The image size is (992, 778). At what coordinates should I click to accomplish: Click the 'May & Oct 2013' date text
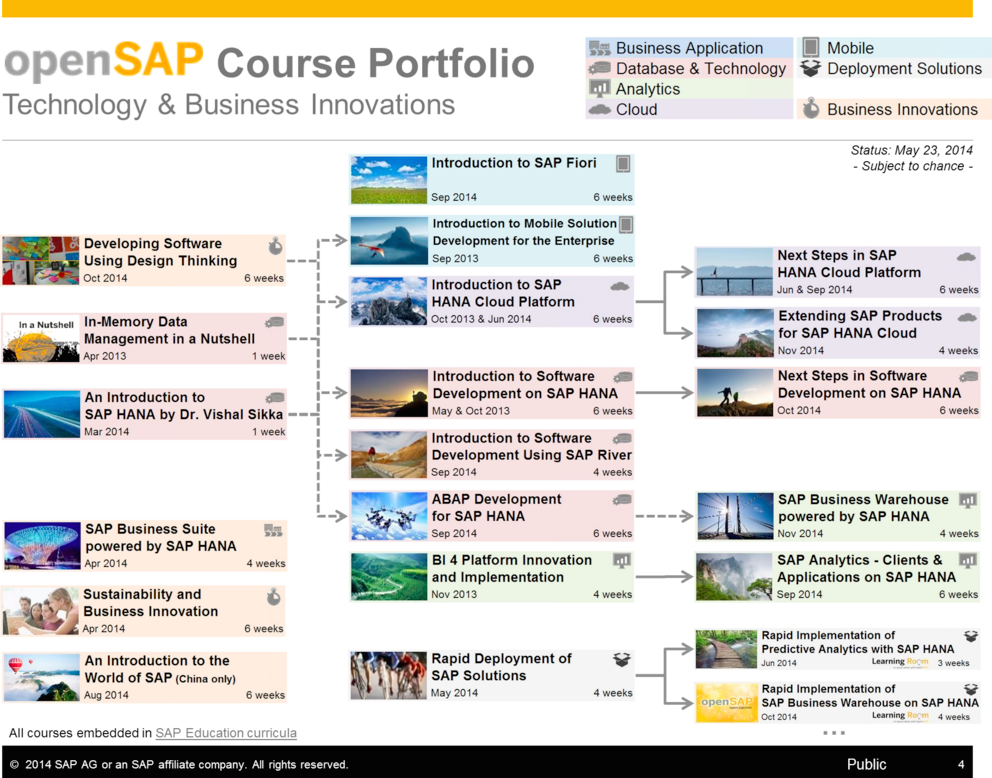click(x=471, y=411)
